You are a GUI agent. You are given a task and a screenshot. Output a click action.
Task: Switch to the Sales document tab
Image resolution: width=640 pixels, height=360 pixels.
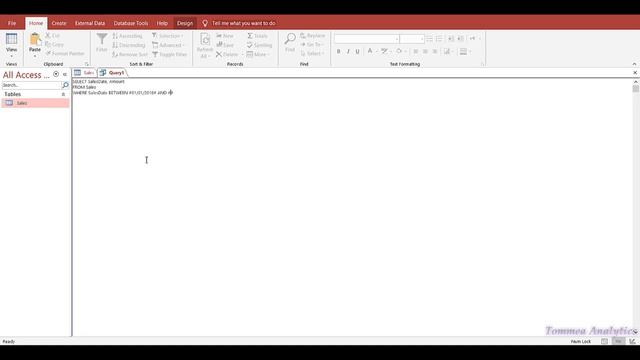coord(84,73)
